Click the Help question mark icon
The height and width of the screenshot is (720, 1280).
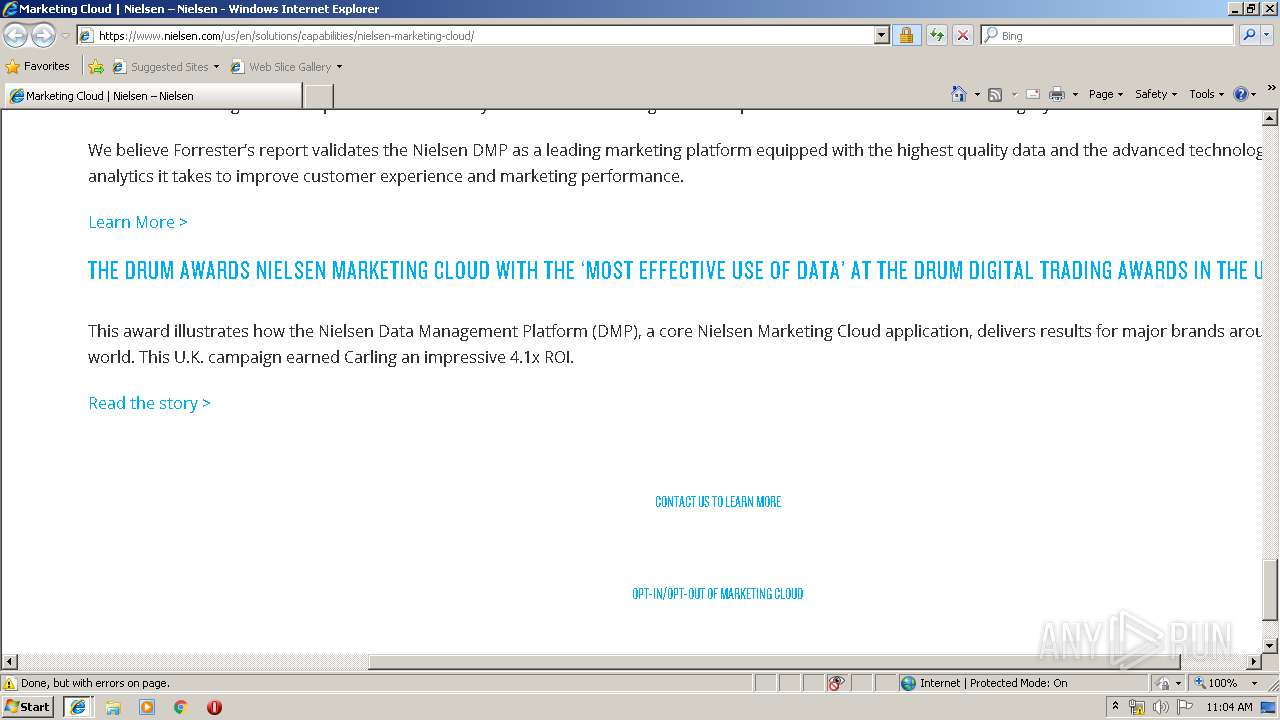tap(1240, 94)
